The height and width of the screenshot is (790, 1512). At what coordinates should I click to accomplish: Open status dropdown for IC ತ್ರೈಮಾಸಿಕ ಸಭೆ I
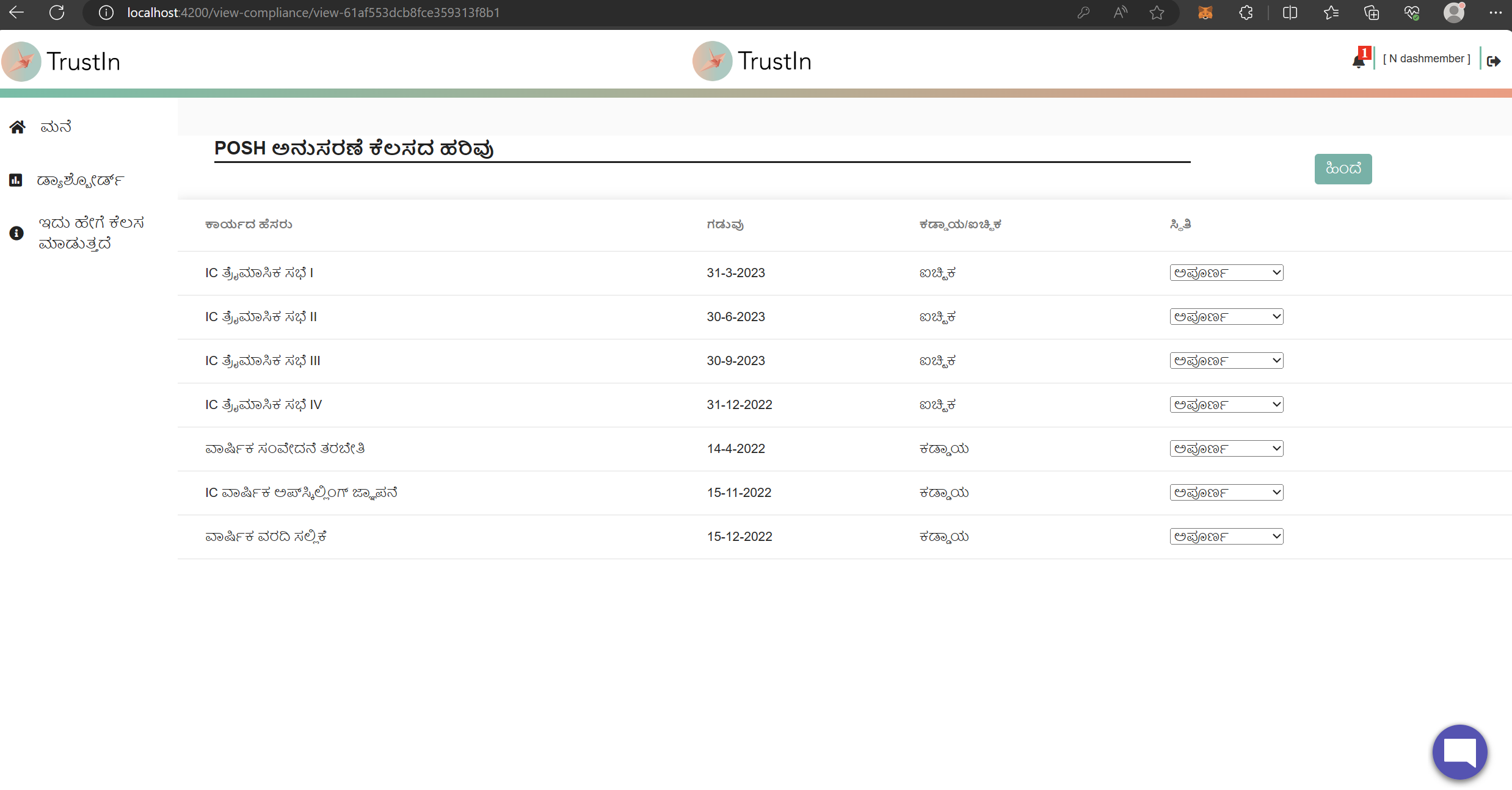[x=1225, y=272]
